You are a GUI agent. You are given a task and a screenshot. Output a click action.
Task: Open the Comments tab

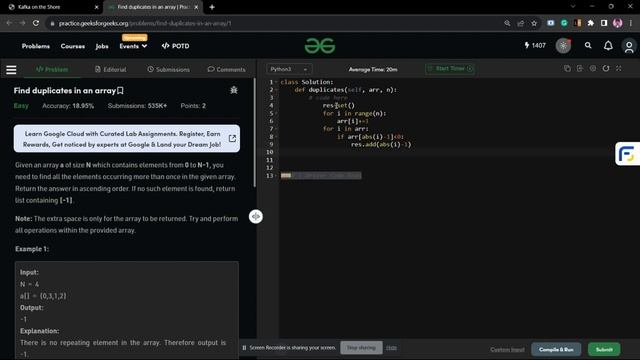pos(227,69)
